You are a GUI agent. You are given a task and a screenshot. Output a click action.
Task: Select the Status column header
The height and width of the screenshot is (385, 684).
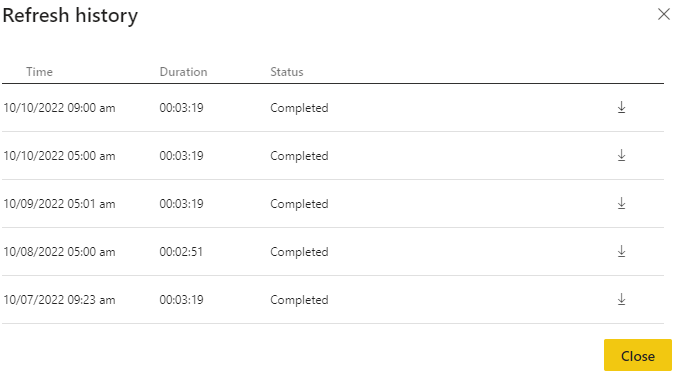[287, 72]
